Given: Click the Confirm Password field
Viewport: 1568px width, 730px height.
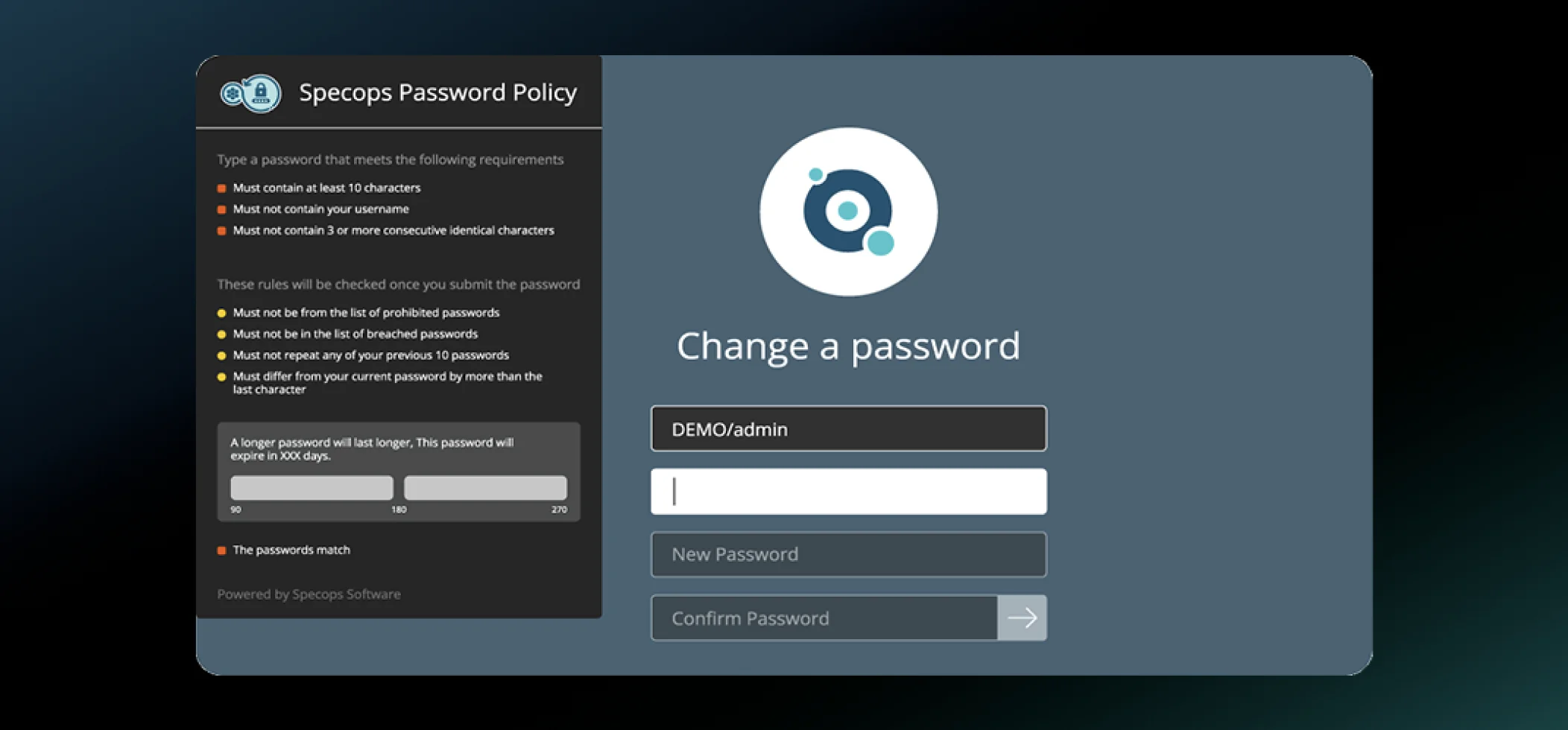Looking at the screenshot, I should (824, 618).
